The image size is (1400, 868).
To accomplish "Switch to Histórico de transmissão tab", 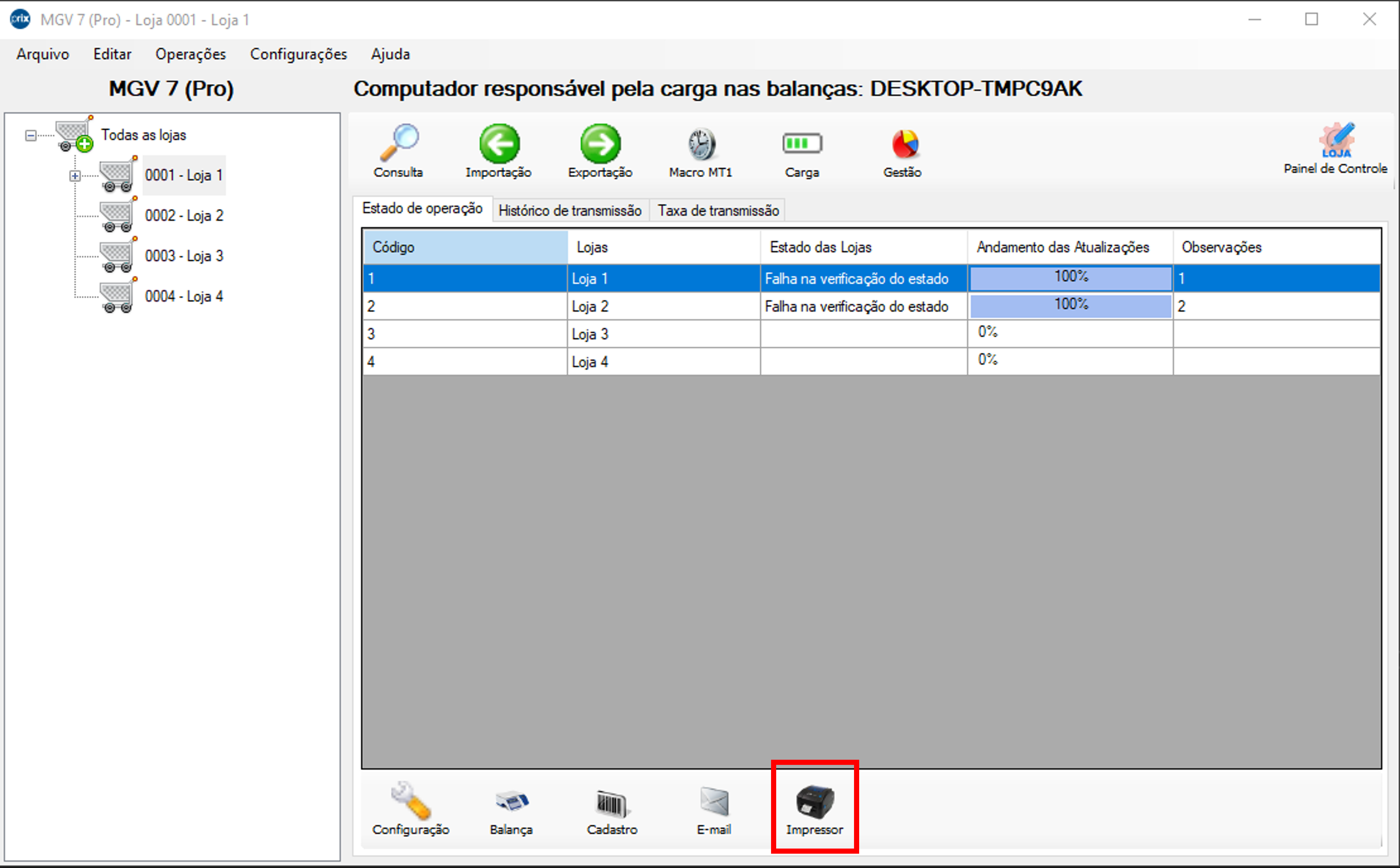I will pos(570,211).
